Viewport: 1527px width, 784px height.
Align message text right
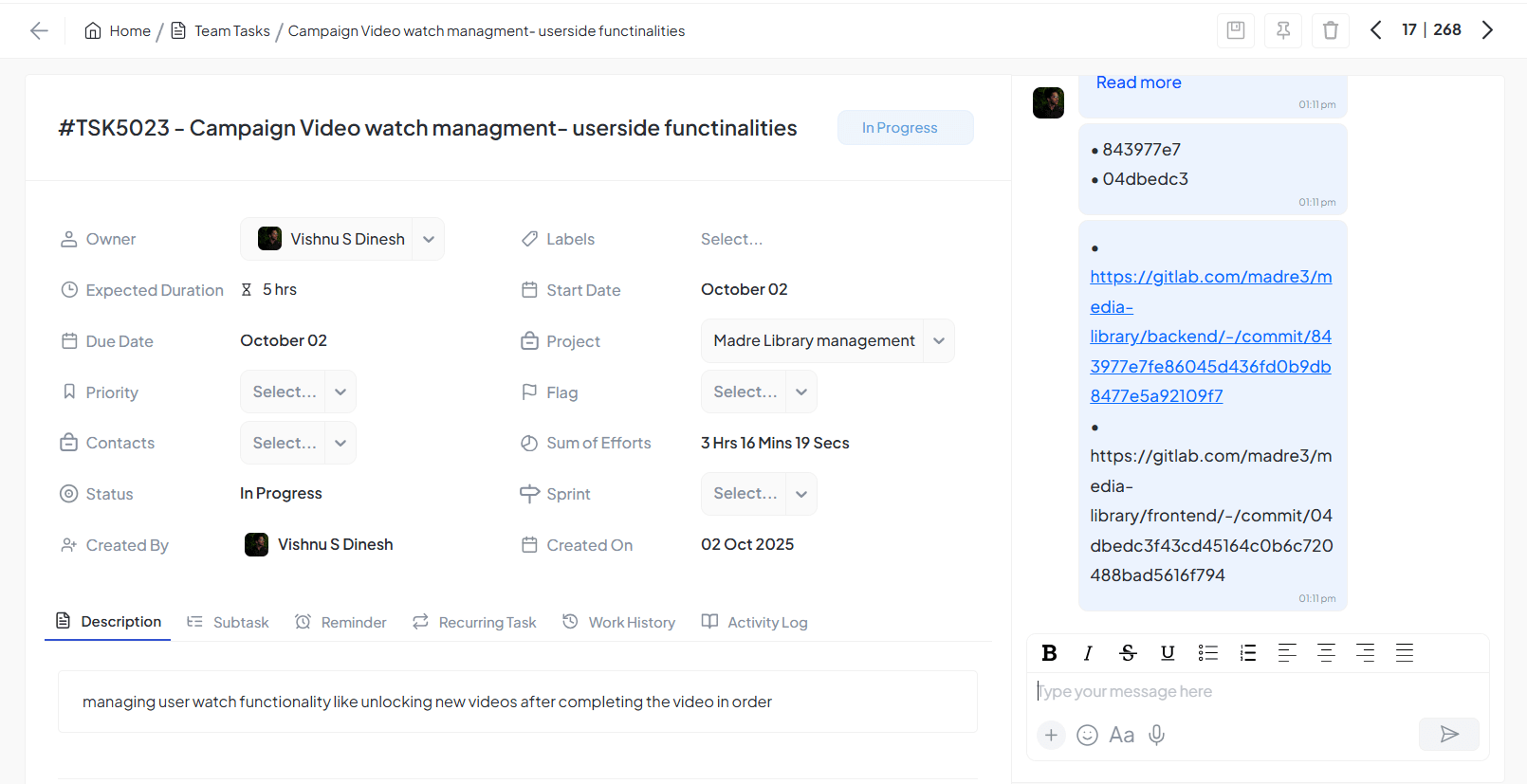pyautogui.click(x=1365, y=652)
